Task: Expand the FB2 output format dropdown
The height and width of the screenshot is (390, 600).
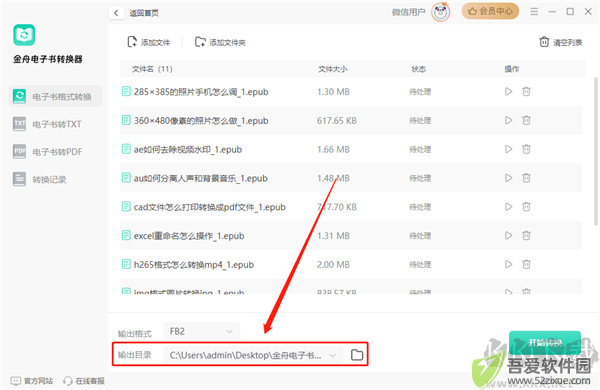Action: (202, 331)
